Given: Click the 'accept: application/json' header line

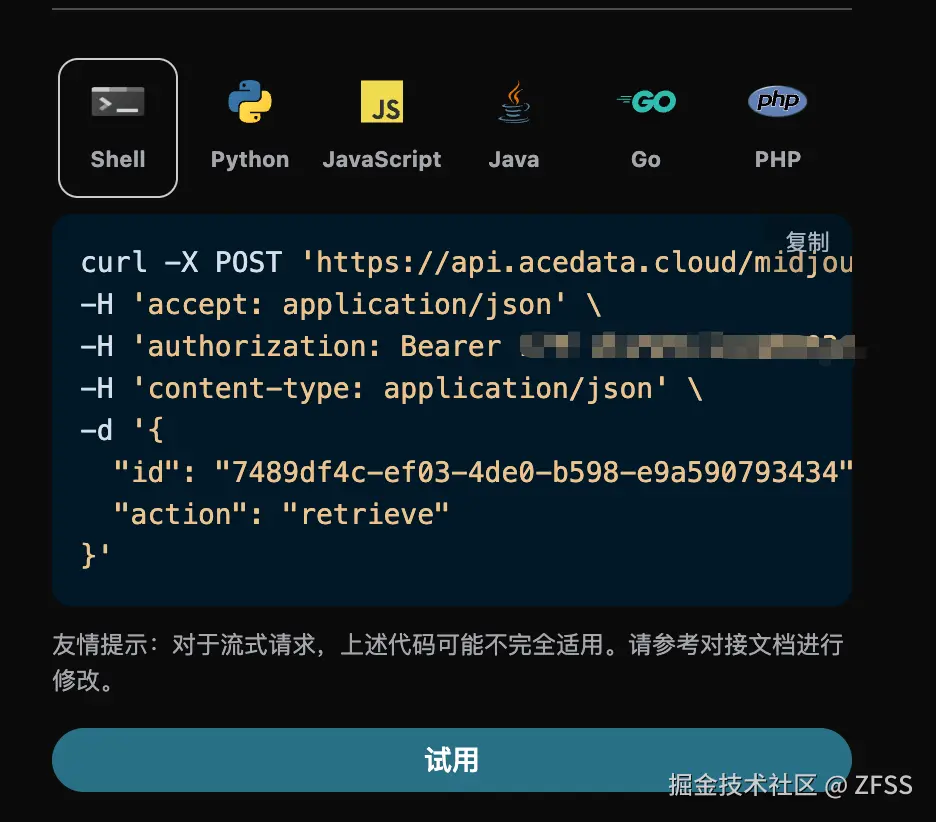Looking at the screenshot, I should point(341,305).
